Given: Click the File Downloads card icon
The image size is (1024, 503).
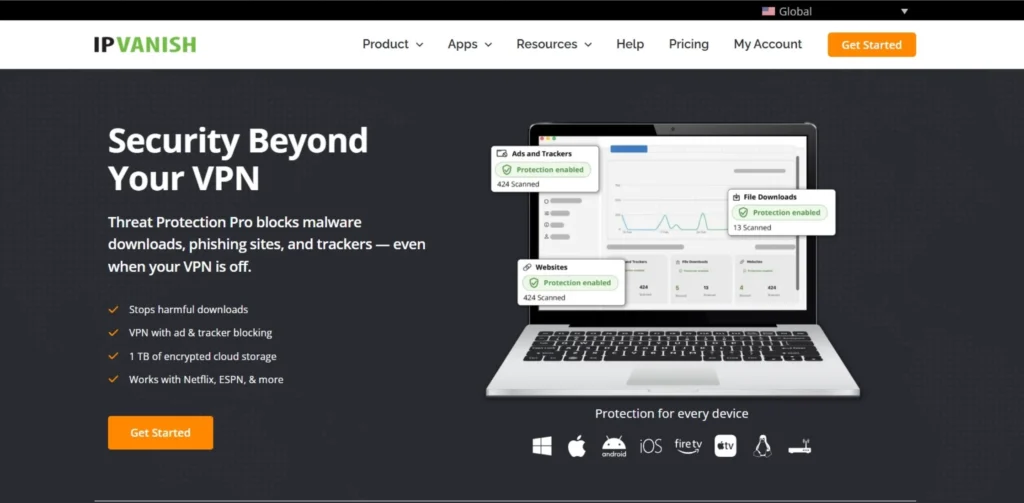Looking at the screenshot, I should [x=736, y=197].
